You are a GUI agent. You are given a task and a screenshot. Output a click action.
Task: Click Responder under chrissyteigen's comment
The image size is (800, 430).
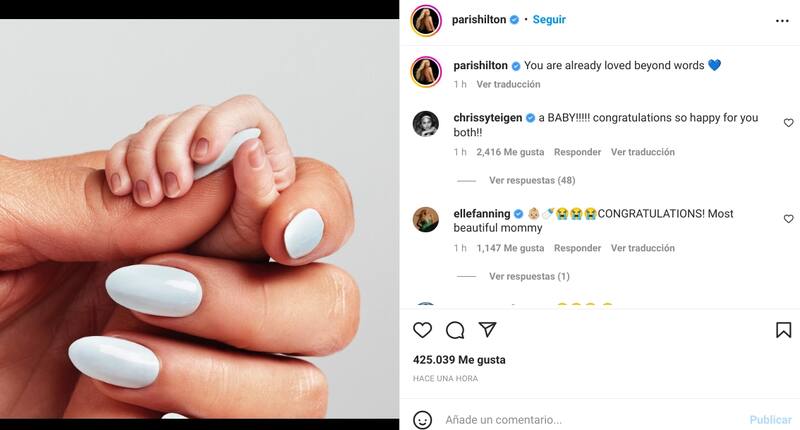(577, 152)
